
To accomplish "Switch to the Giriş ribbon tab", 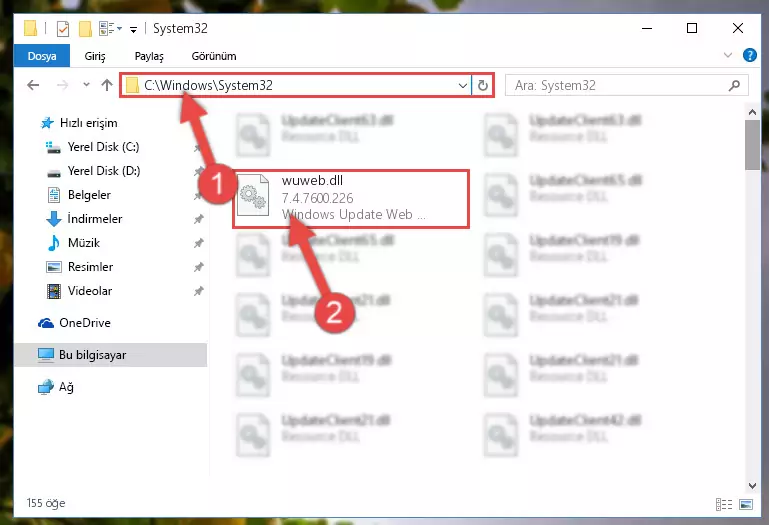I will 95,56.
